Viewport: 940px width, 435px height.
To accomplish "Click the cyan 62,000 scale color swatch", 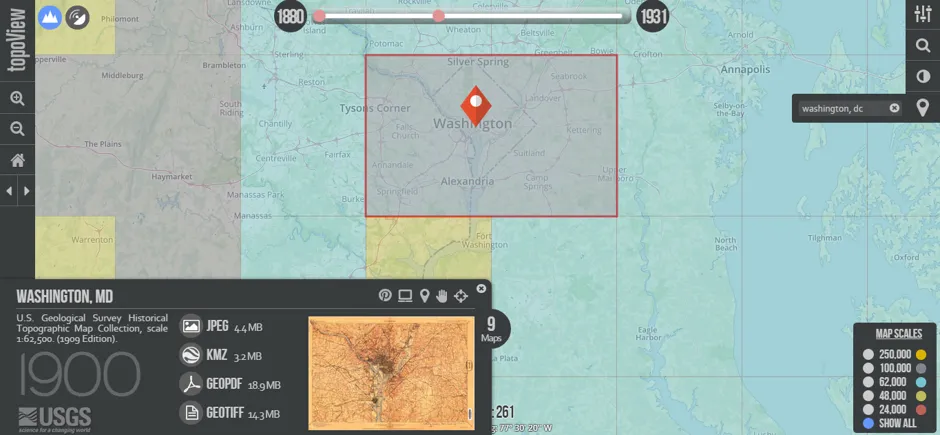I will coord(921,382).
